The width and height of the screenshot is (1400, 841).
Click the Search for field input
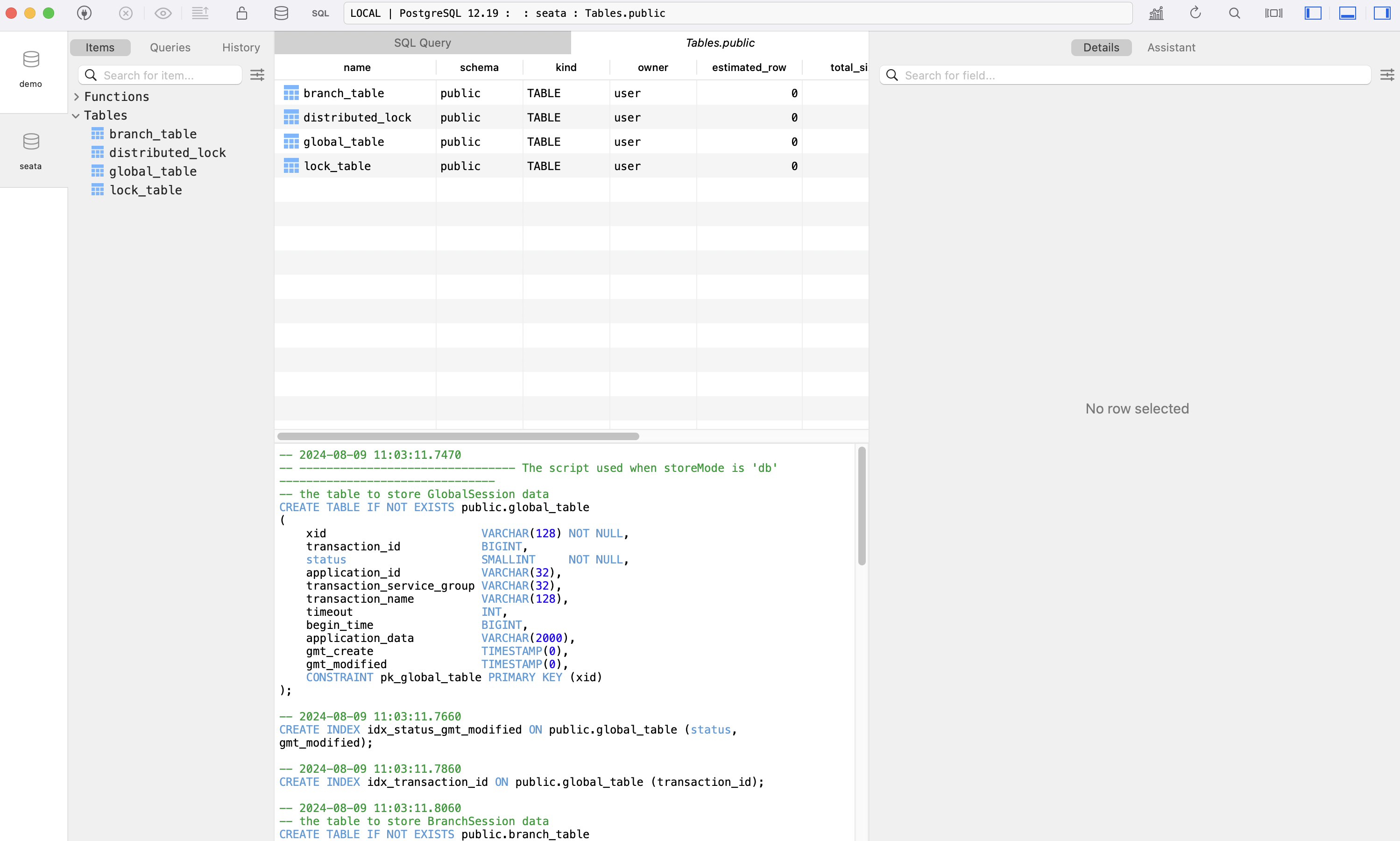click(1125, 75)
